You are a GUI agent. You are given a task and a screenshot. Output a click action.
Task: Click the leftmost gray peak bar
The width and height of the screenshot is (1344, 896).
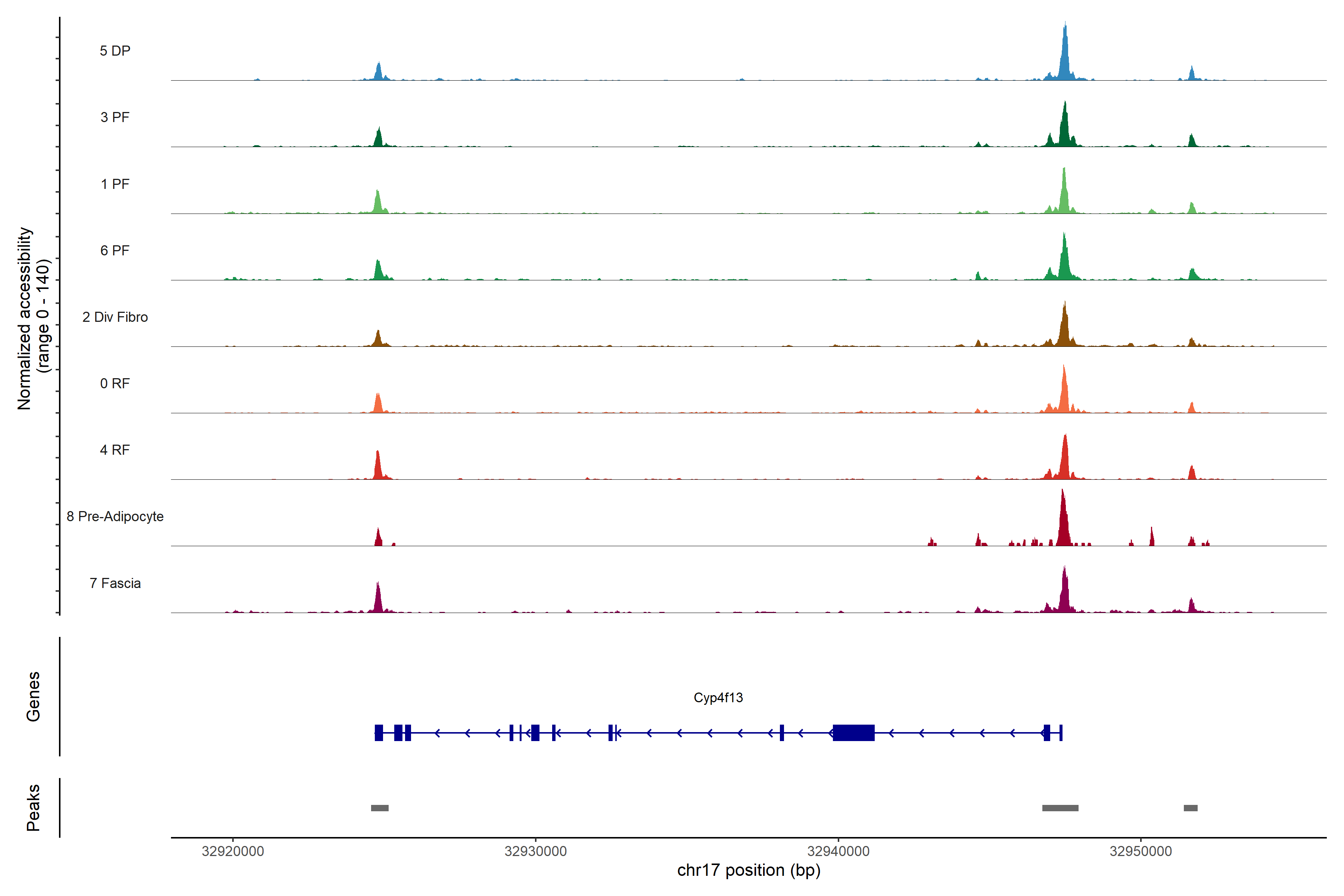(x=379, y=808)
